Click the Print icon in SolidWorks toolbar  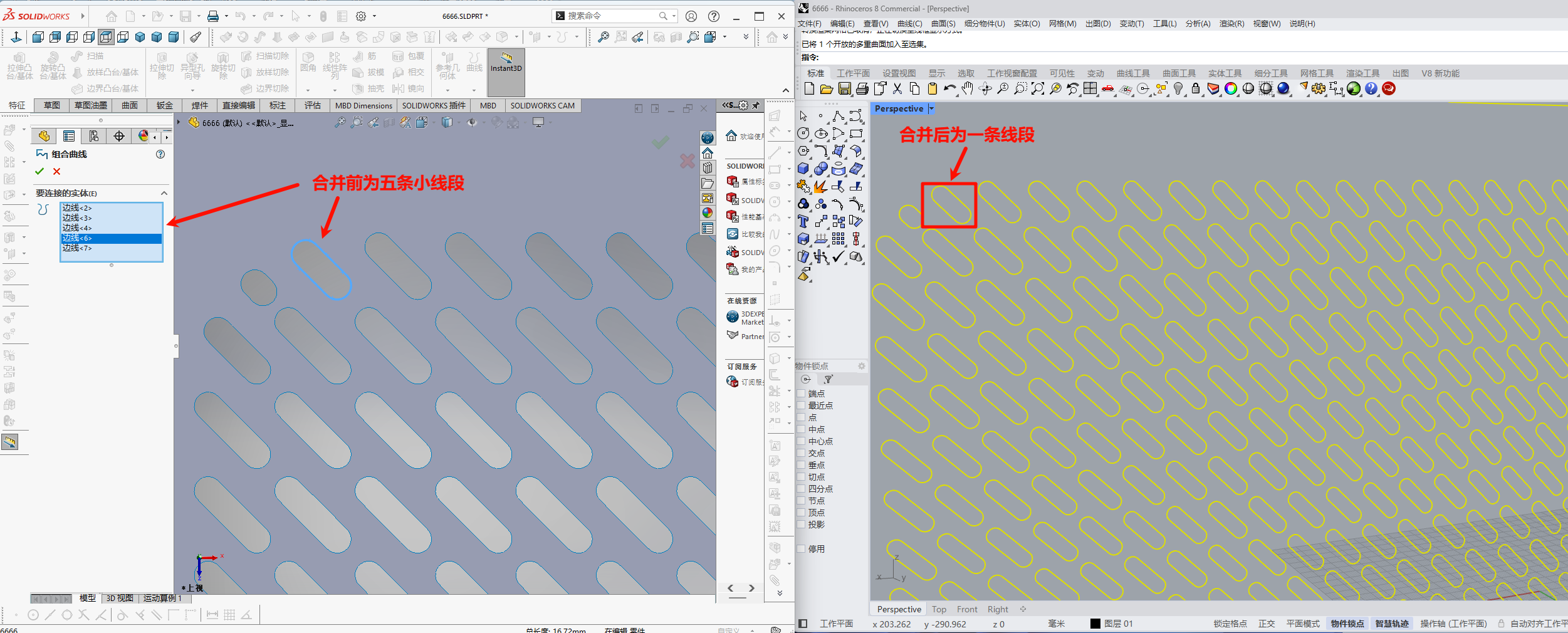pos(213,16)
